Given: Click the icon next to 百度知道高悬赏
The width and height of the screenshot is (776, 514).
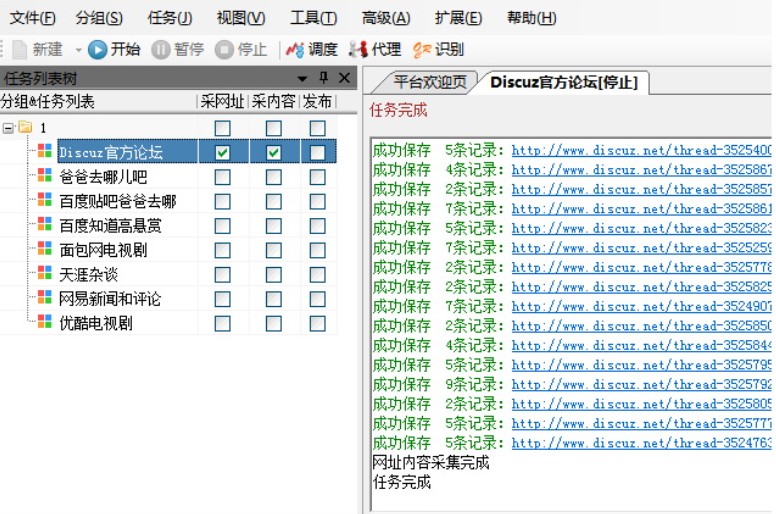Looking at the screenshot, I should (45, 224).
